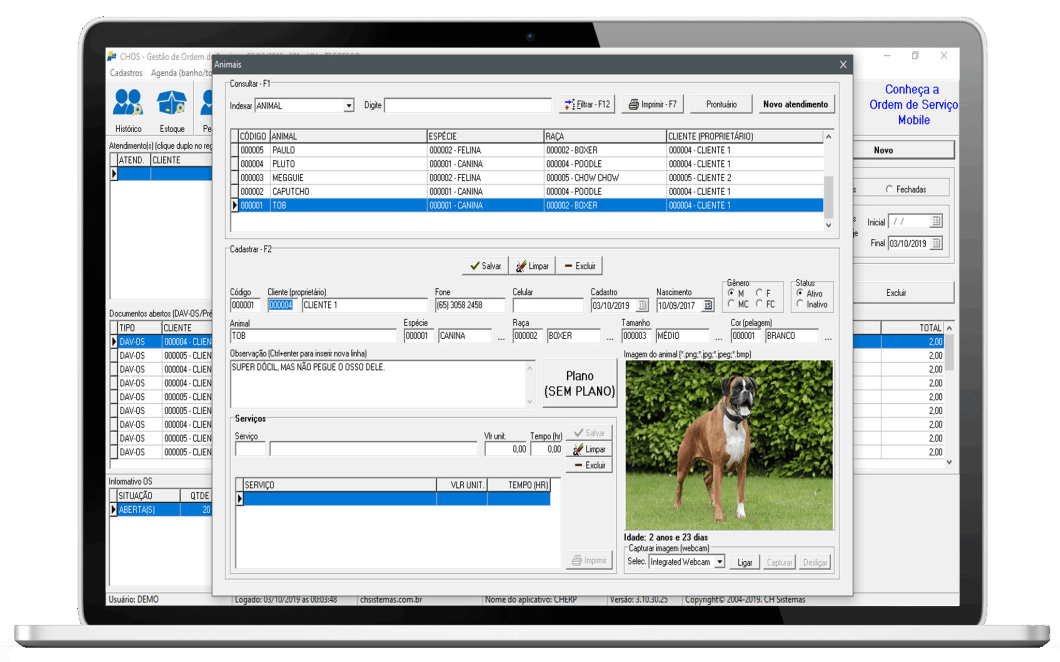Set status to Inativo
Screen dimensions: 1060x662
(800, 304)
